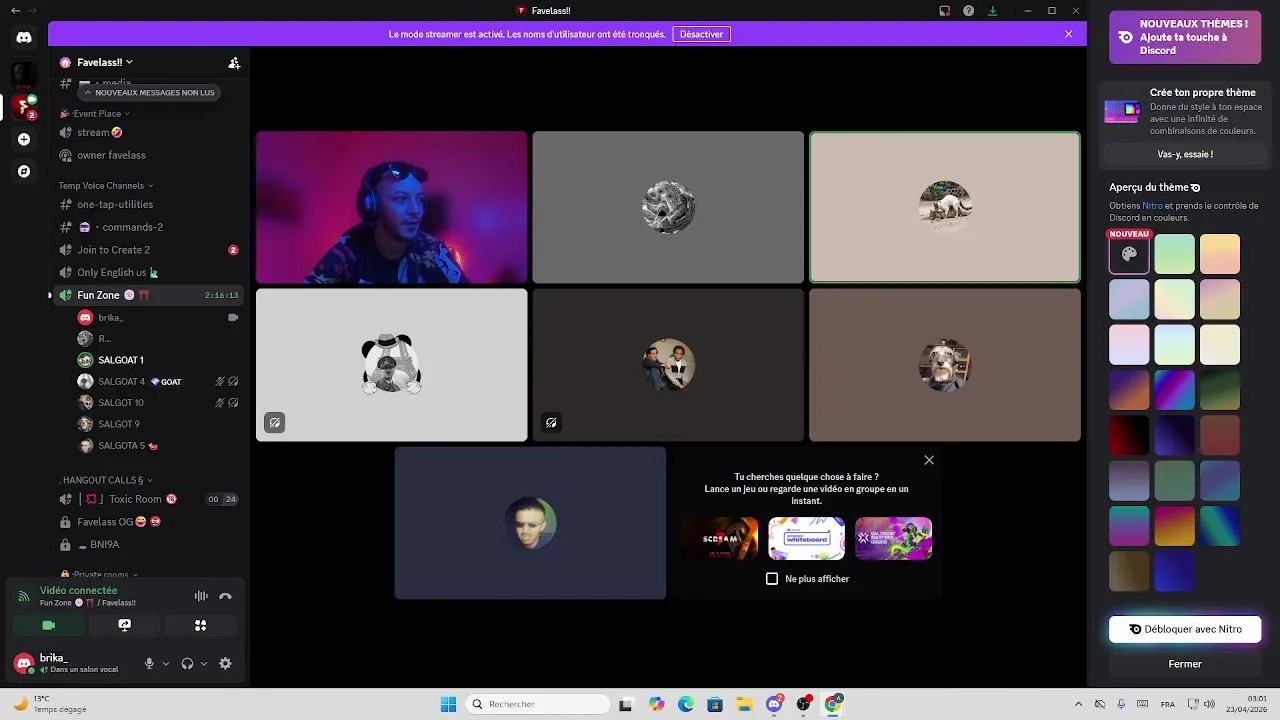Open custom theme palette swatch icon
The width and height of the screenshot is (1280, 720).
[1129, 254]
